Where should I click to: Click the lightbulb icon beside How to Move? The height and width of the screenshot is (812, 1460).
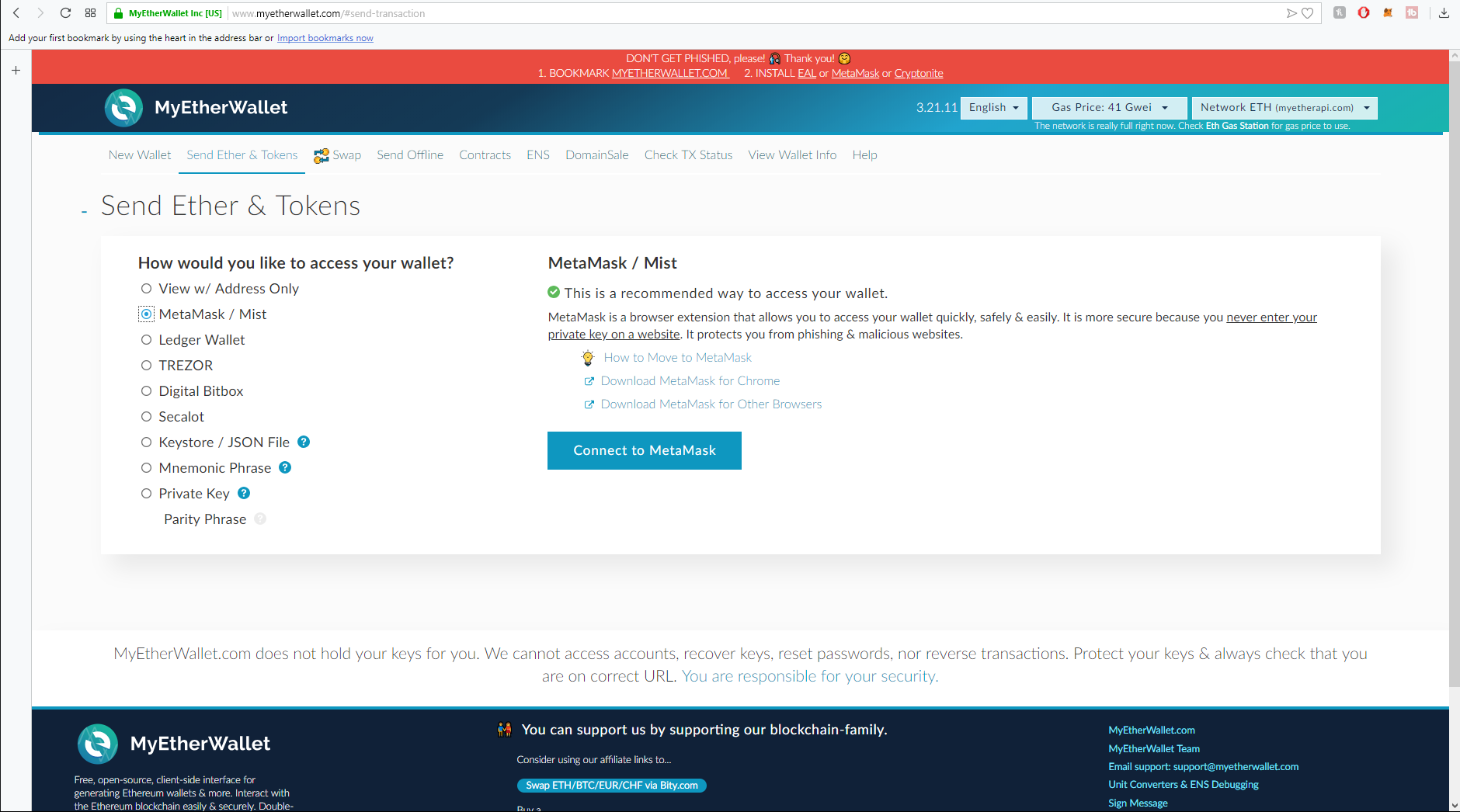pyautogui.click(x=588, y=358)
